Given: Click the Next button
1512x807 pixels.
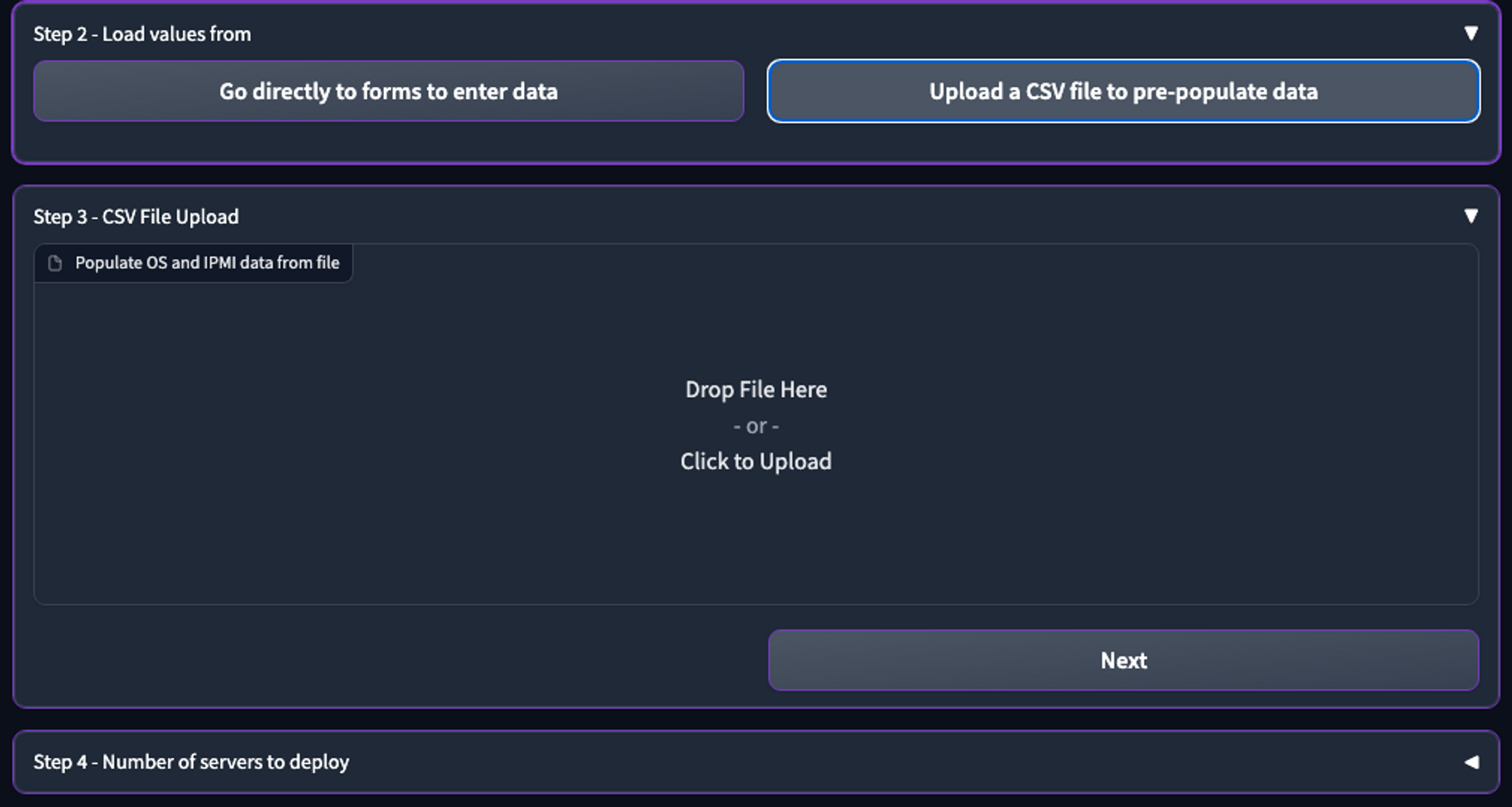Looking at the screenshot, I should point(1123,660).
